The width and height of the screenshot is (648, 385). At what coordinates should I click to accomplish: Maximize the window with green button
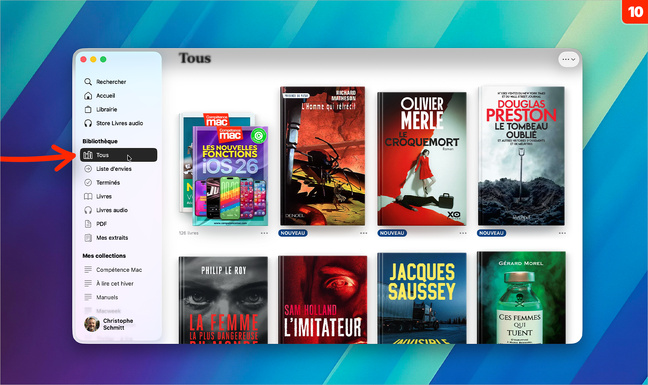(x=103, y=59)
